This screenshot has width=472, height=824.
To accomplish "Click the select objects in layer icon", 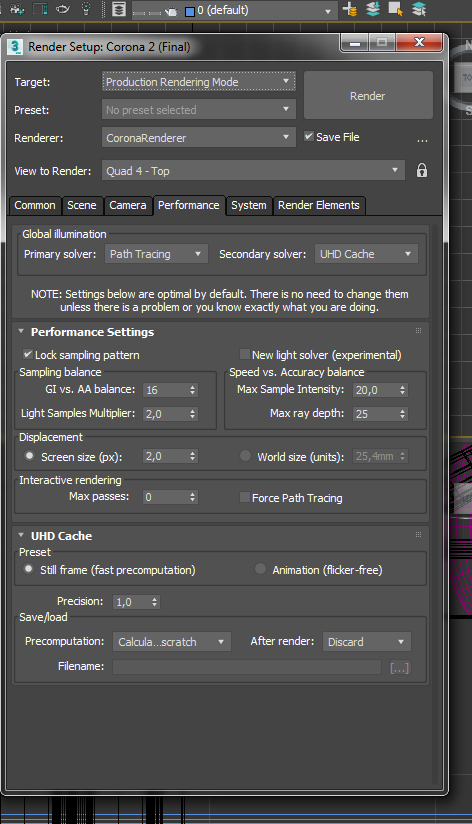I will pyautogui.click(x=396, y=9).
